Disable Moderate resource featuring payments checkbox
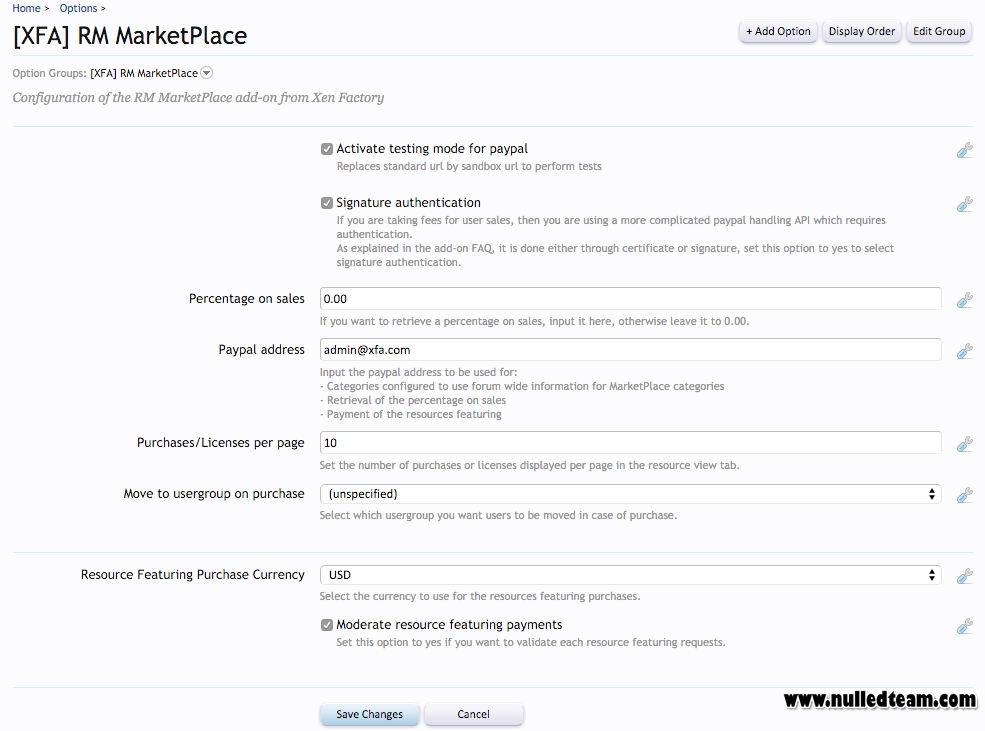 pyautogui.click(x=327, y=625)
